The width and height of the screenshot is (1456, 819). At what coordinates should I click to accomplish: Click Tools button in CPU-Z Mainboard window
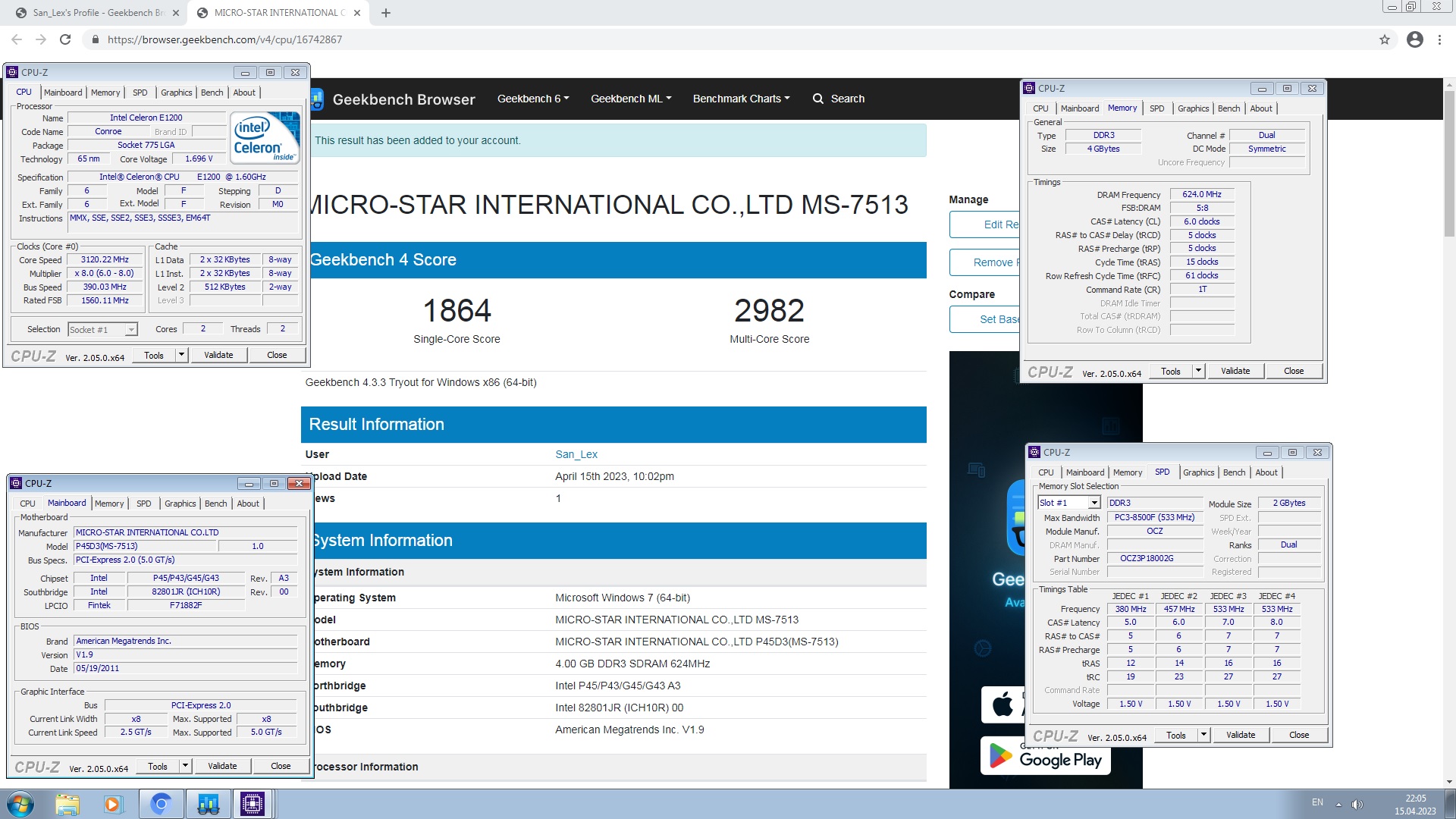point(158,766)
